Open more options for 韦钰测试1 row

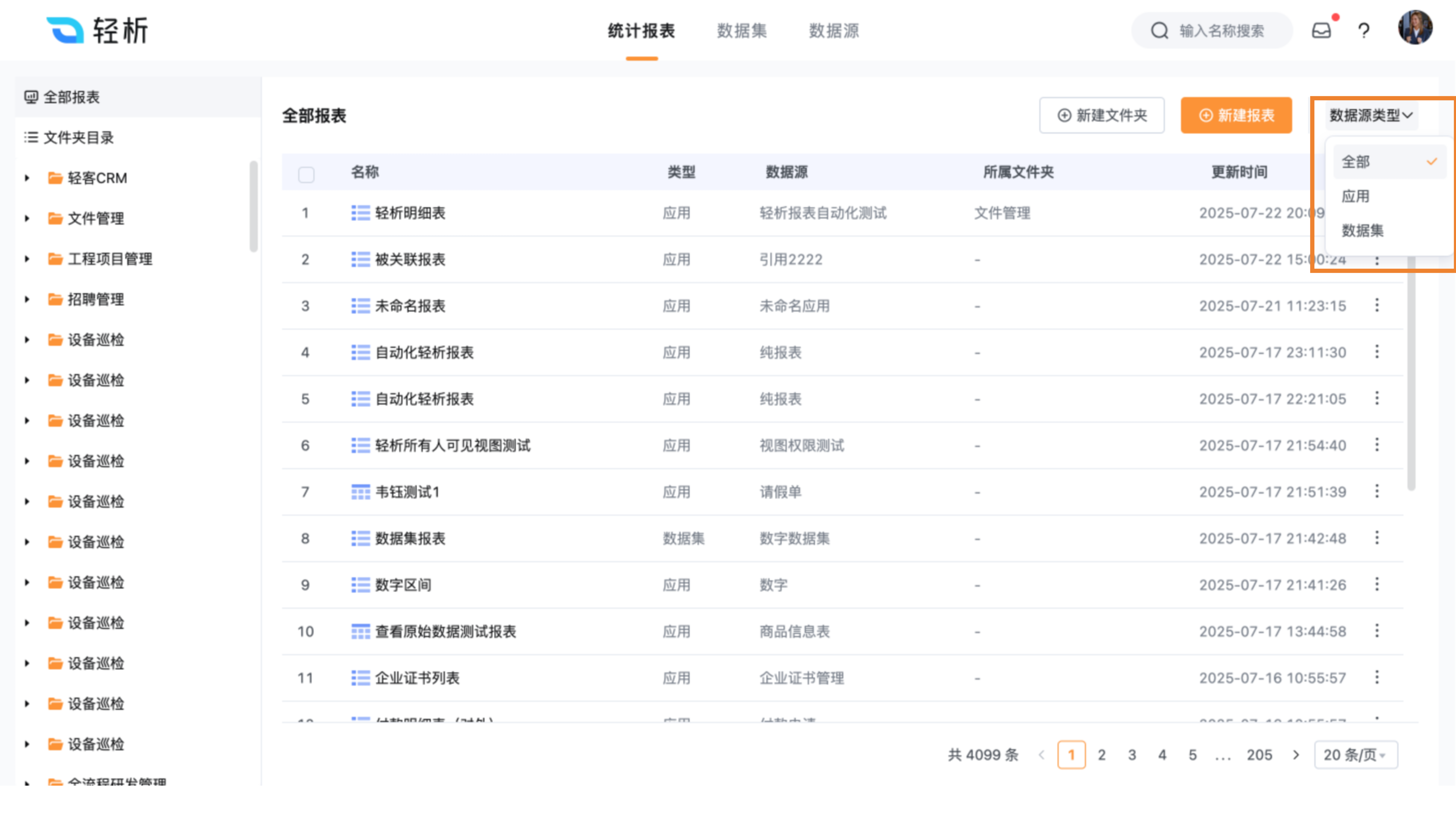point(1377,491)
